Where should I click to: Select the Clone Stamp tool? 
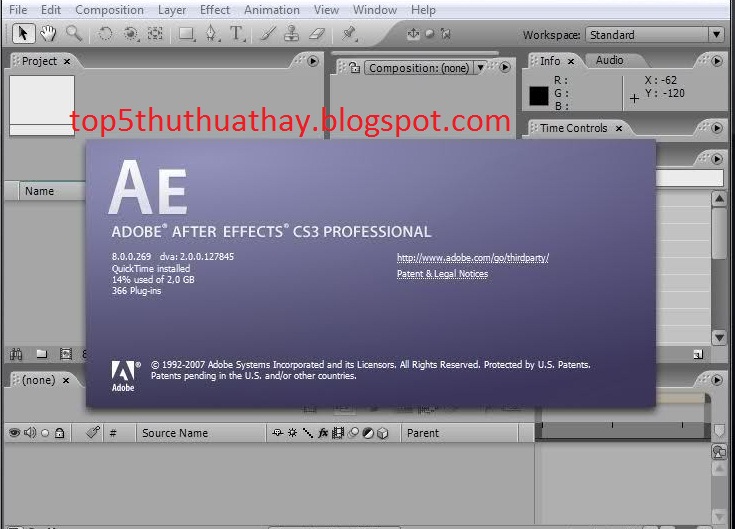point(292,34)
